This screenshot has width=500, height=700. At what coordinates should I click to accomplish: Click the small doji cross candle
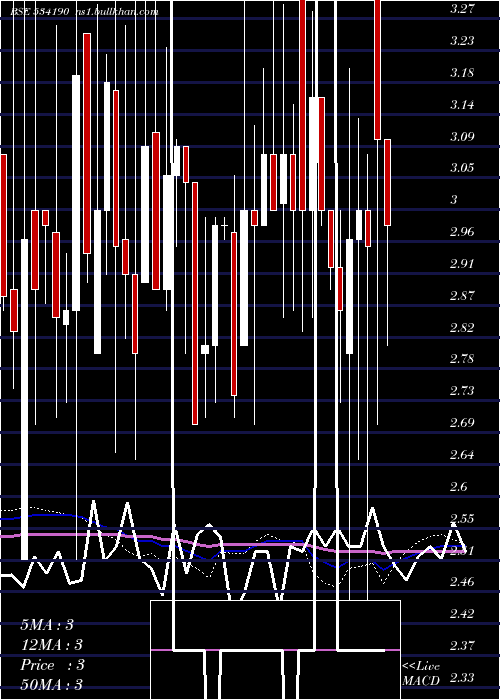(x=224, y=225)
